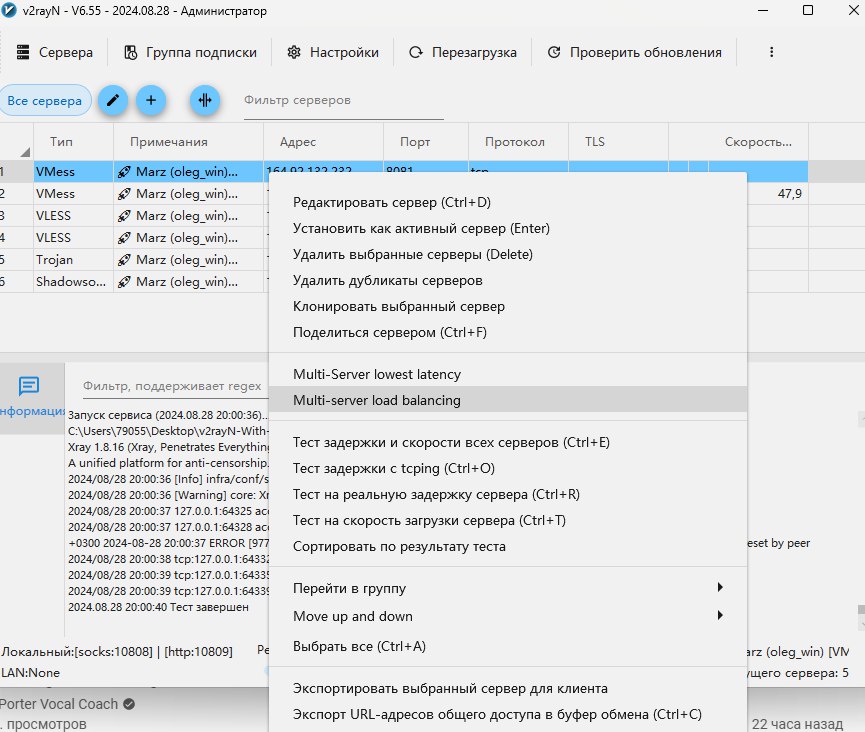The height and width of the screenshot is (732, 865).
Task: Sort by the Скорость column header
Action: [758, 142]
